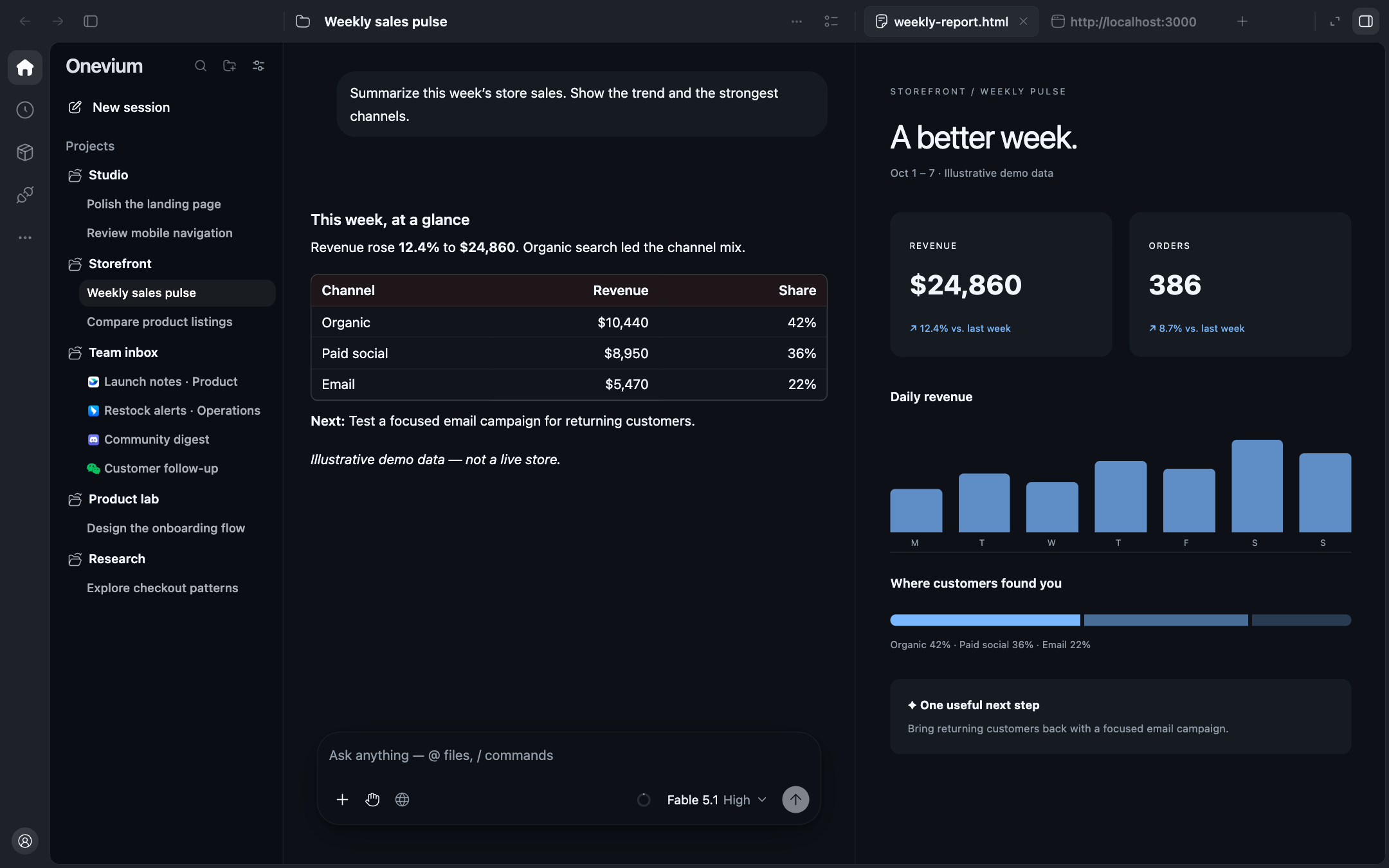This screenshot has height=868, width=1389.
Task: Open the checklist tasks icon in header
Action: pos(831,21)
